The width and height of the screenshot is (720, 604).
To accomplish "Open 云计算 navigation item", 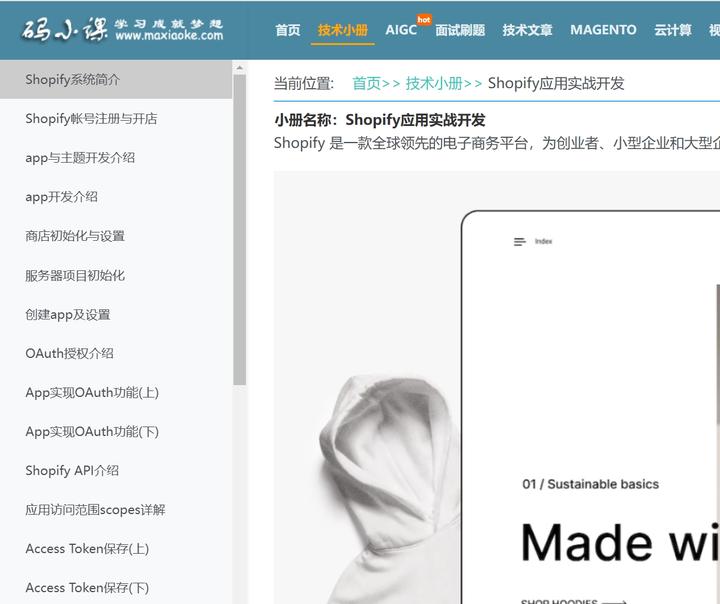I will (x=673, y=30).
